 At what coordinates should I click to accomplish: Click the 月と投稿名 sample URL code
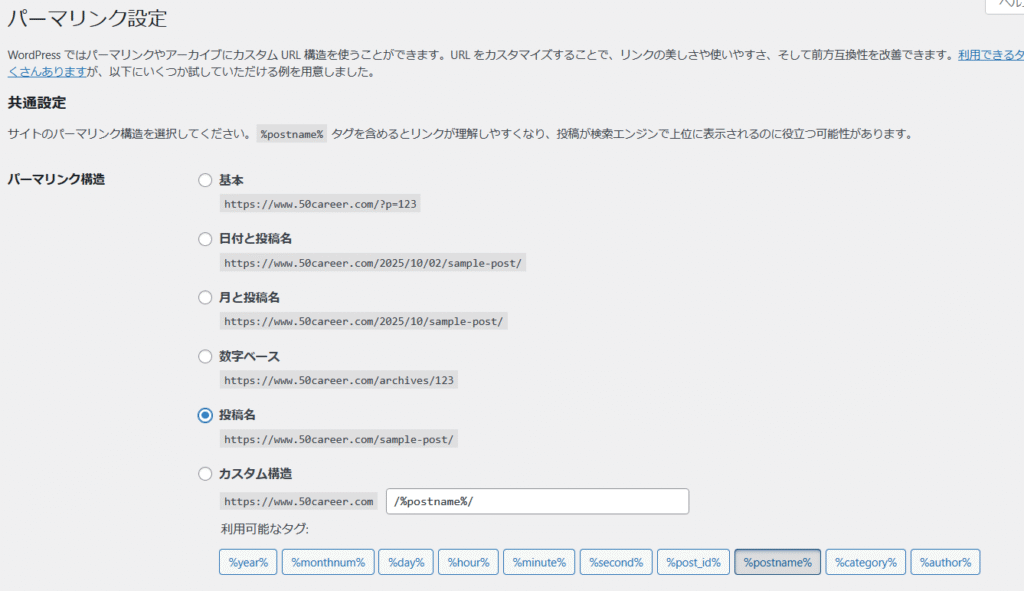[x=364, y=322]
